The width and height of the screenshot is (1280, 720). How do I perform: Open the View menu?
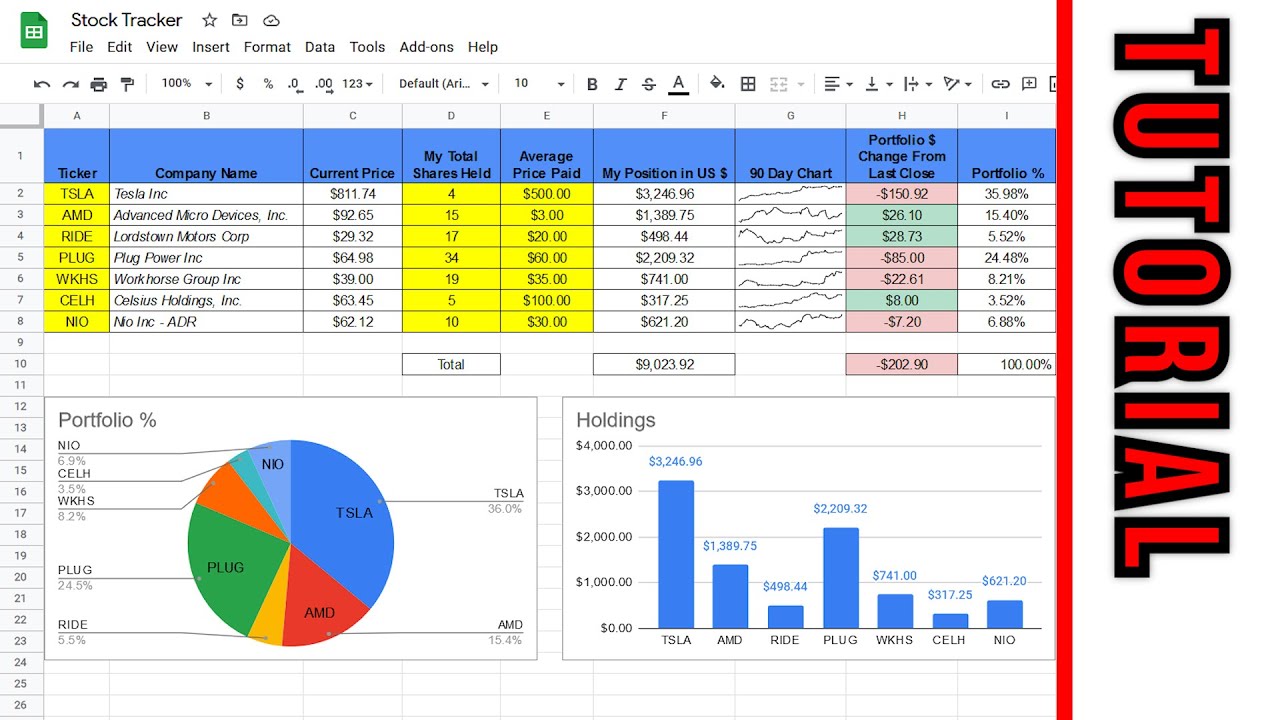tap(162, 47)
